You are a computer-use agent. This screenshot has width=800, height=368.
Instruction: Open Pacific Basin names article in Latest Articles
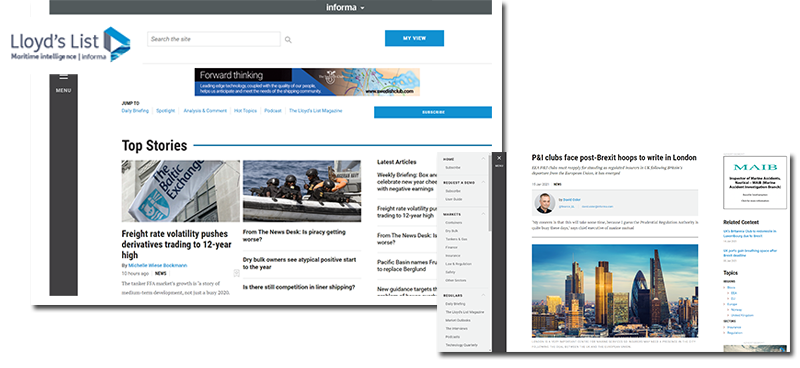coord(408,265)
